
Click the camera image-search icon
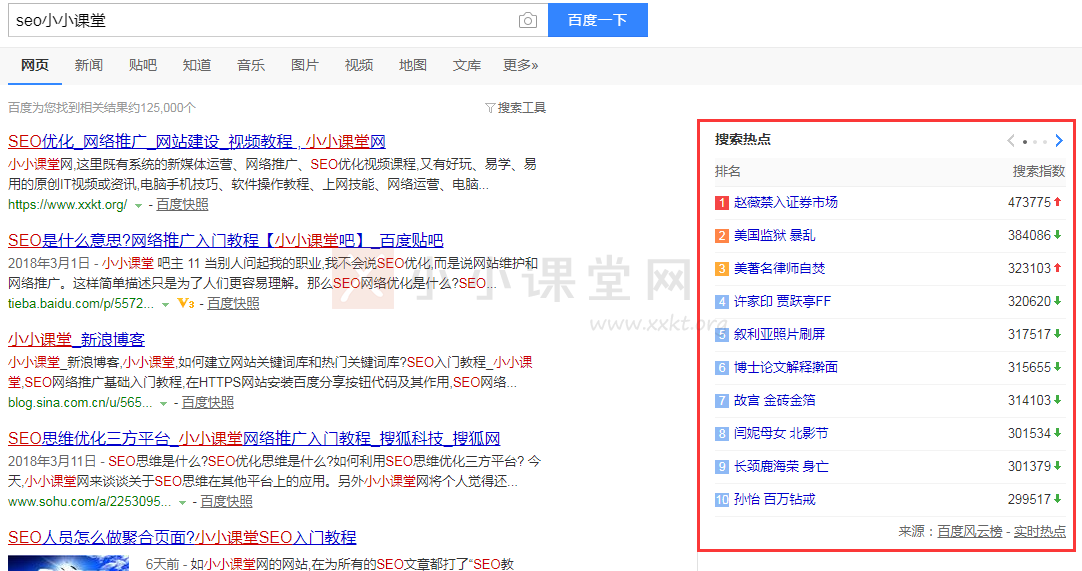(x=527, y=20)
